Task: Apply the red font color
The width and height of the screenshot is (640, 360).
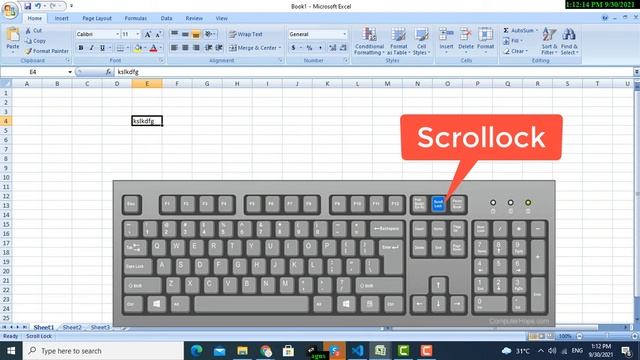Action: [153, 48]
